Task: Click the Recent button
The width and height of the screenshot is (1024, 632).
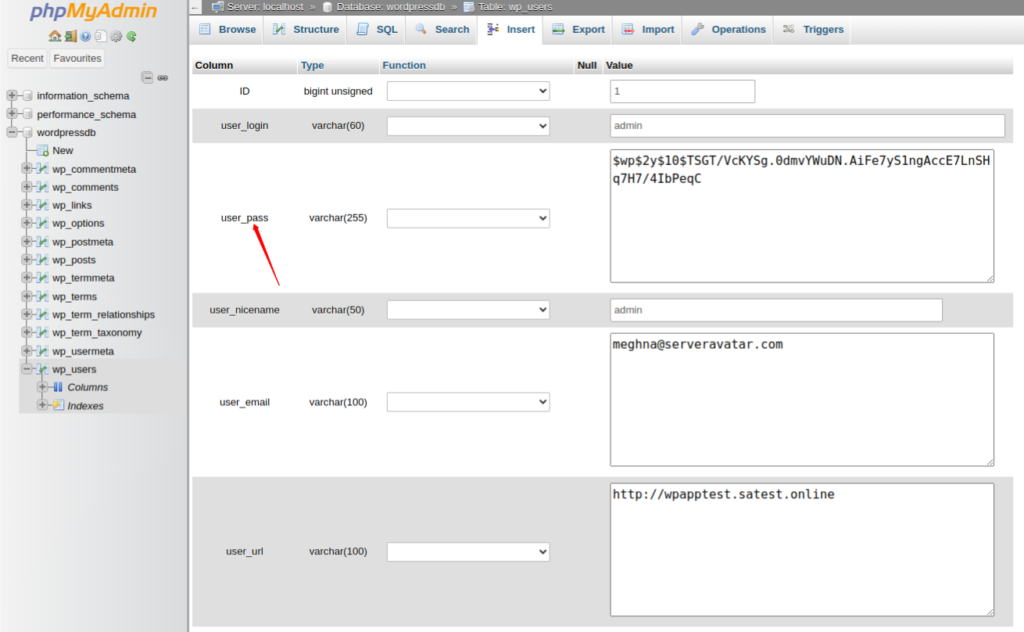Action: (x=27, y=58)
